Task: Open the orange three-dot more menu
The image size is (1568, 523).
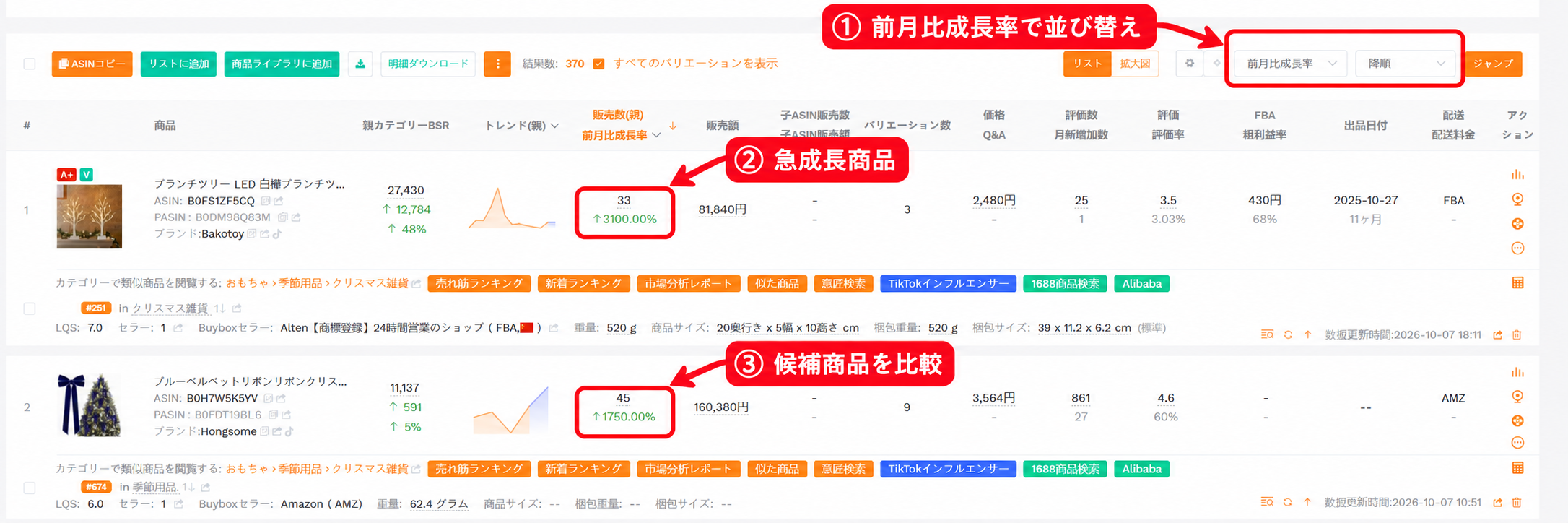Action: [x=497, y=64]
